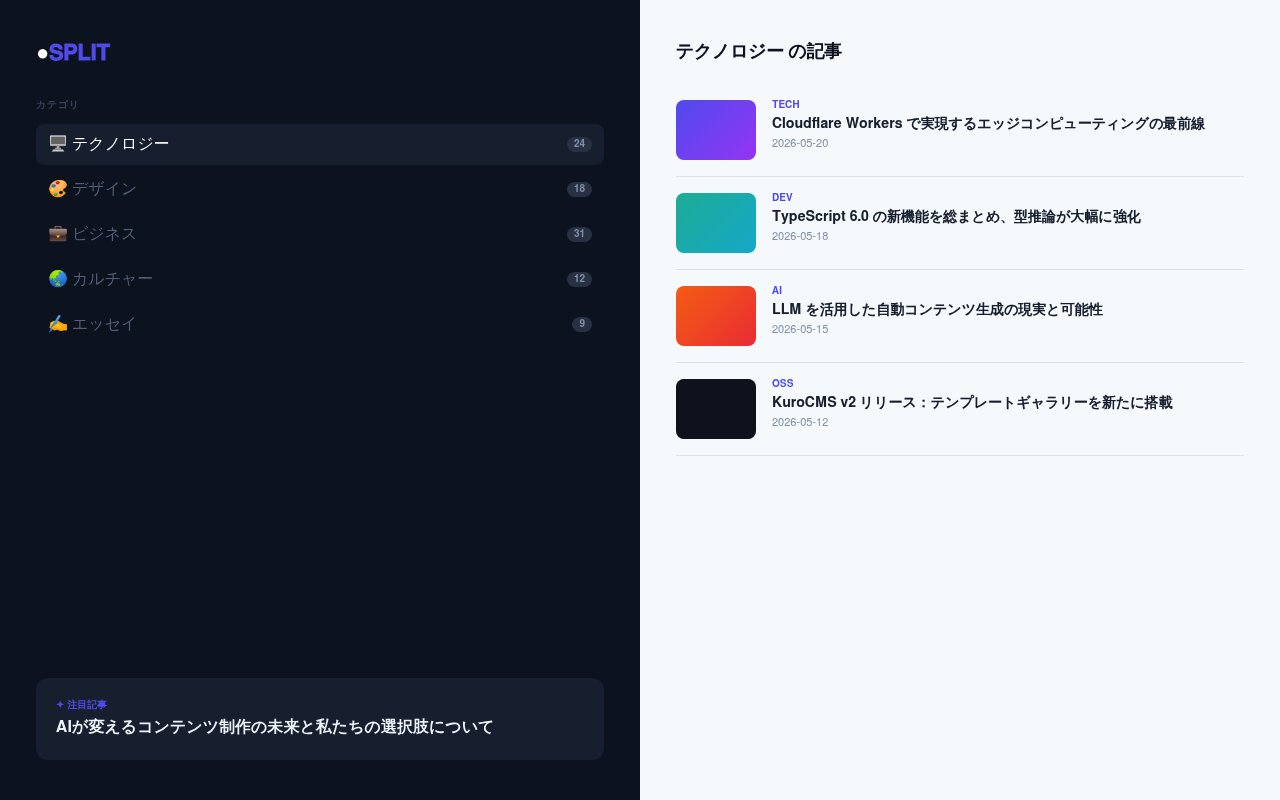Click the date 2026-05-12
Viewport: 1280px width, 800px height.
[800, 422]
